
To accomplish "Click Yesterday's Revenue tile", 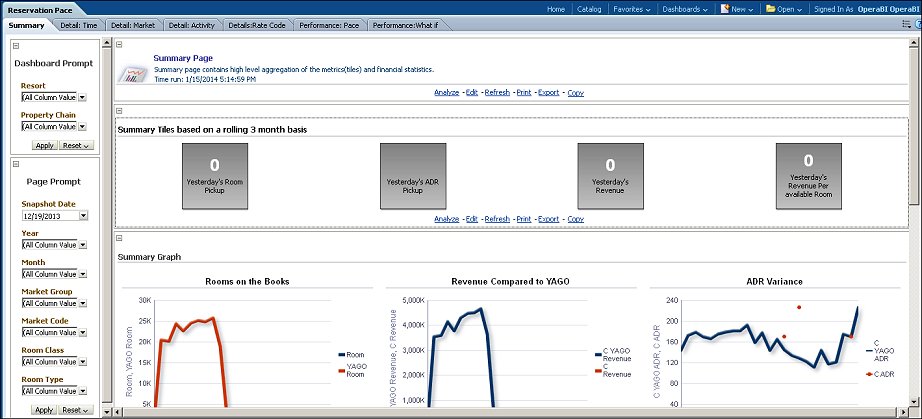I will click(610, 175).
